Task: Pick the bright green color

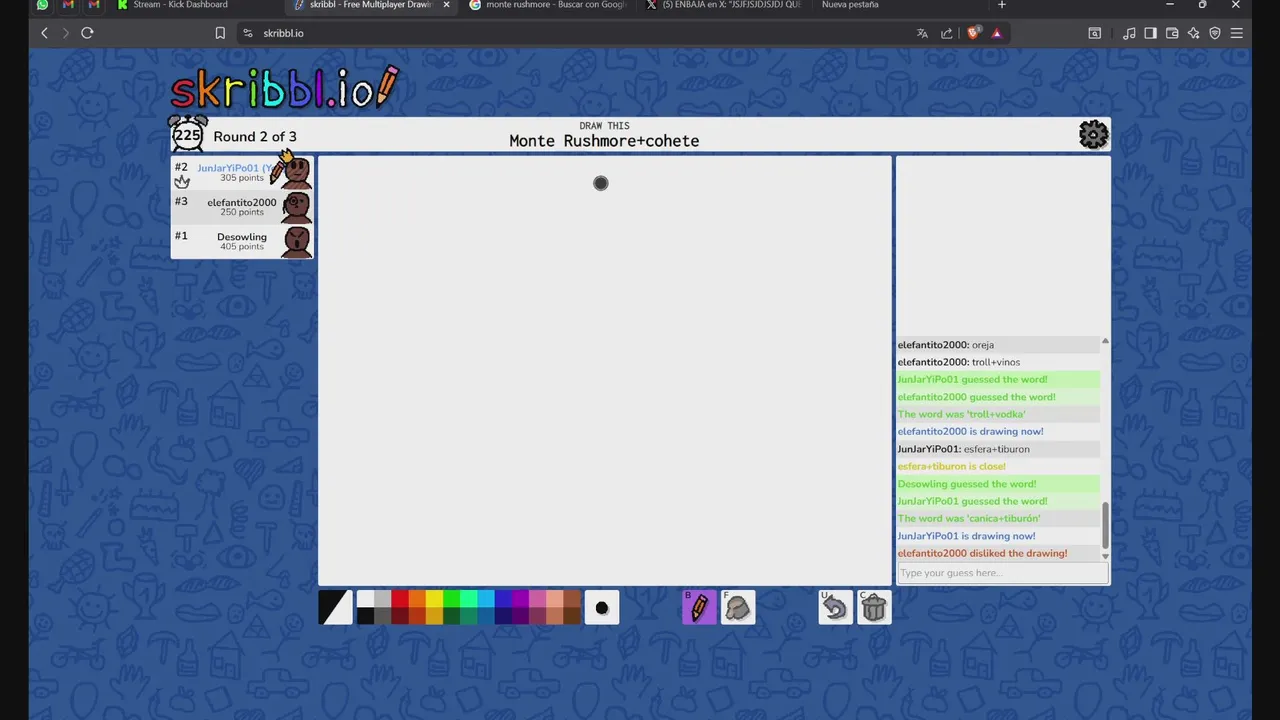Action: tap(451, 599)
